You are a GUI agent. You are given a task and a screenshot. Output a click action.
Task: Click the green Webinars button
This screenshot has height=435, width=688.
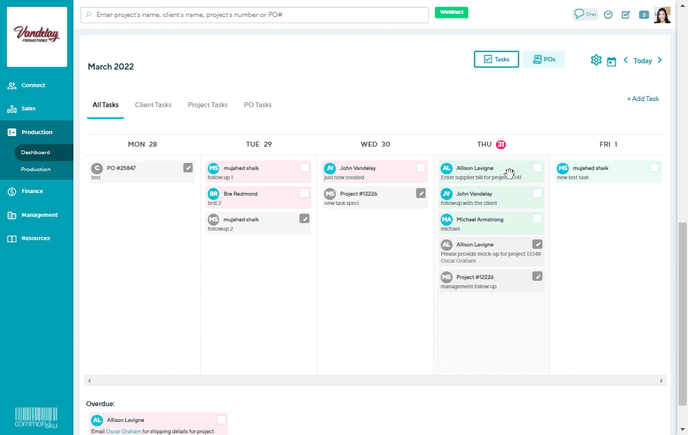[452, 13]
